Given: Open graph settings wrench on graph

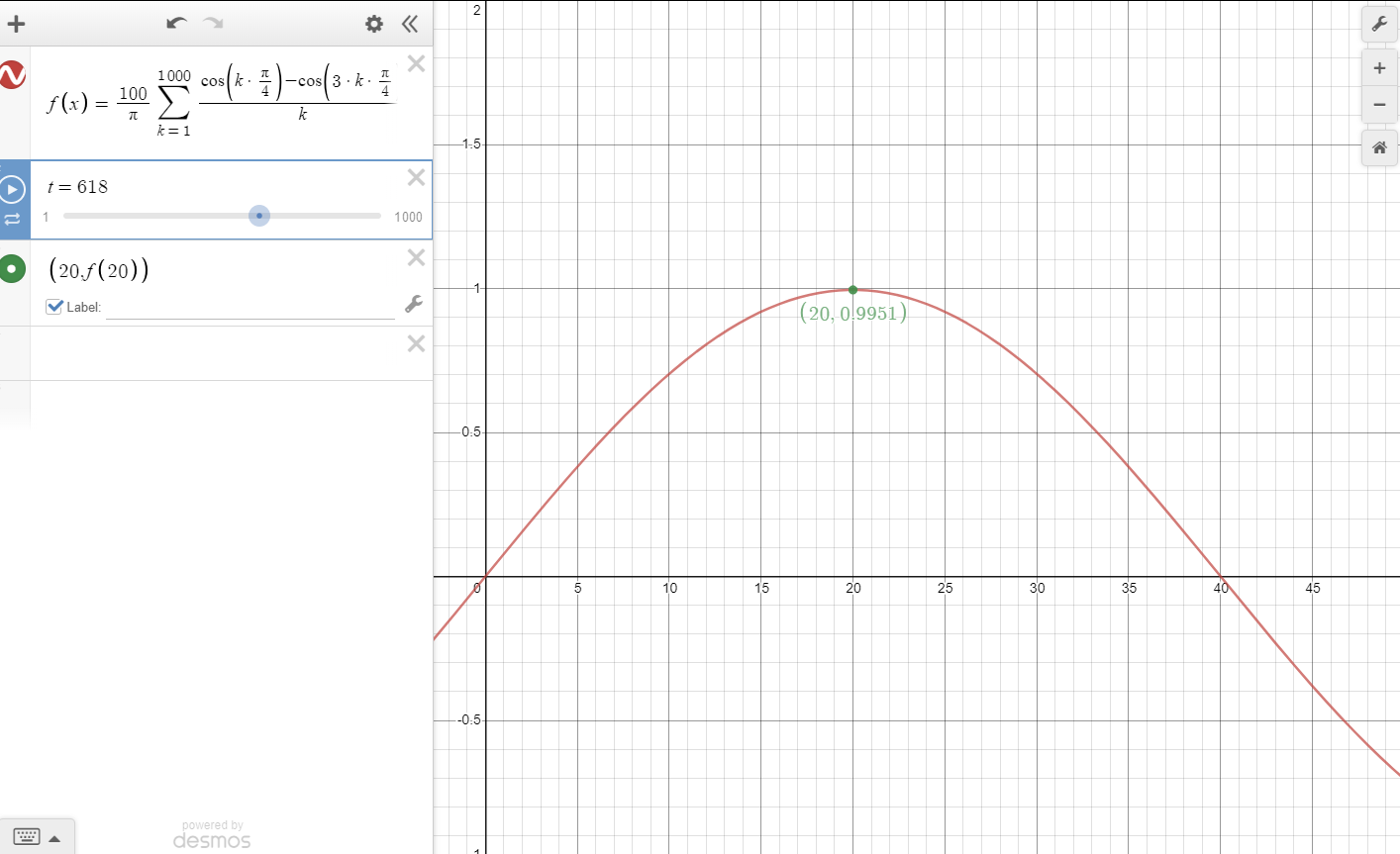Looking at the screenshot, I should pos(1379,24).
